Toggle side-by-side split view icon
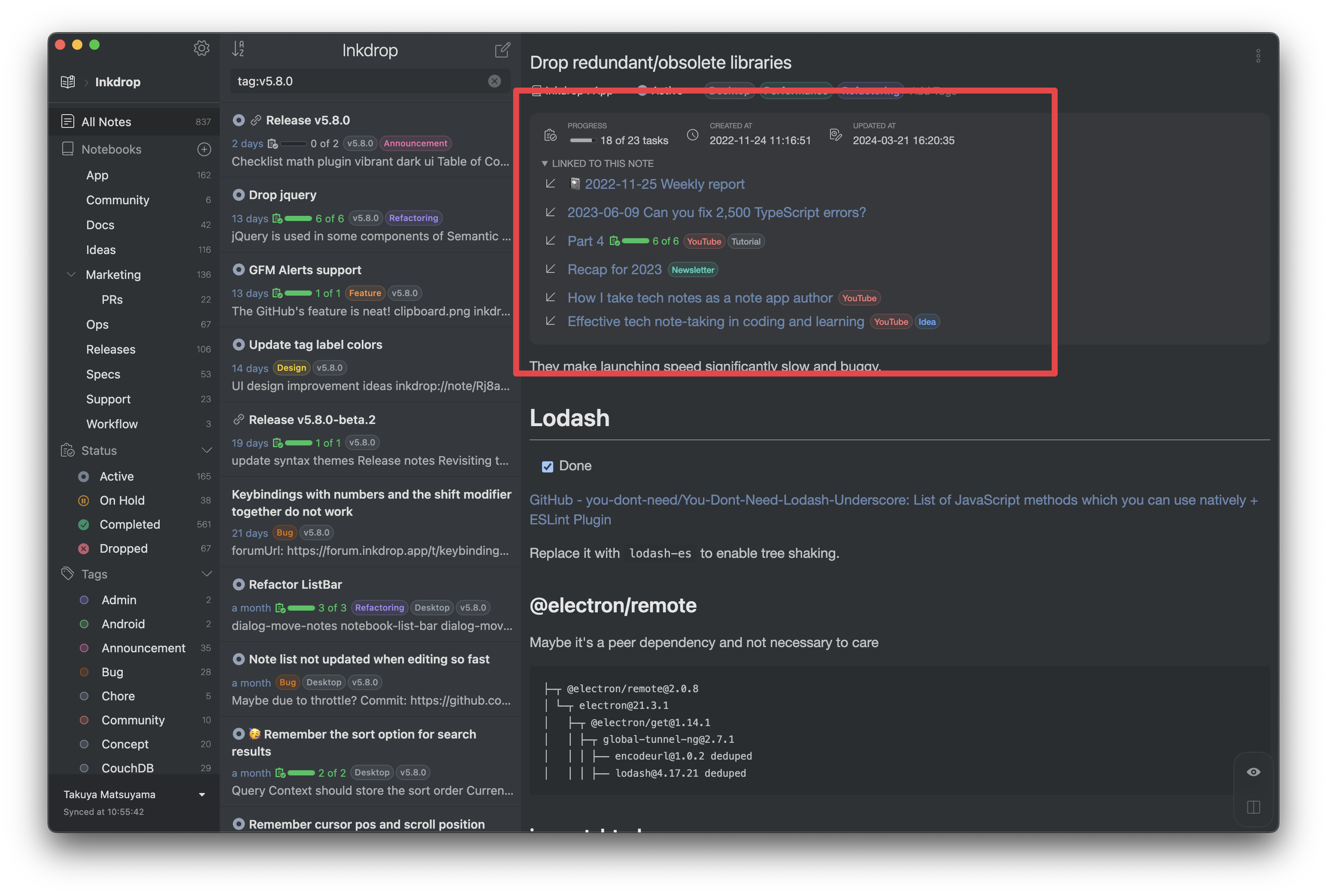This screenshot has width=1327, height=896. click(1253, 807)
